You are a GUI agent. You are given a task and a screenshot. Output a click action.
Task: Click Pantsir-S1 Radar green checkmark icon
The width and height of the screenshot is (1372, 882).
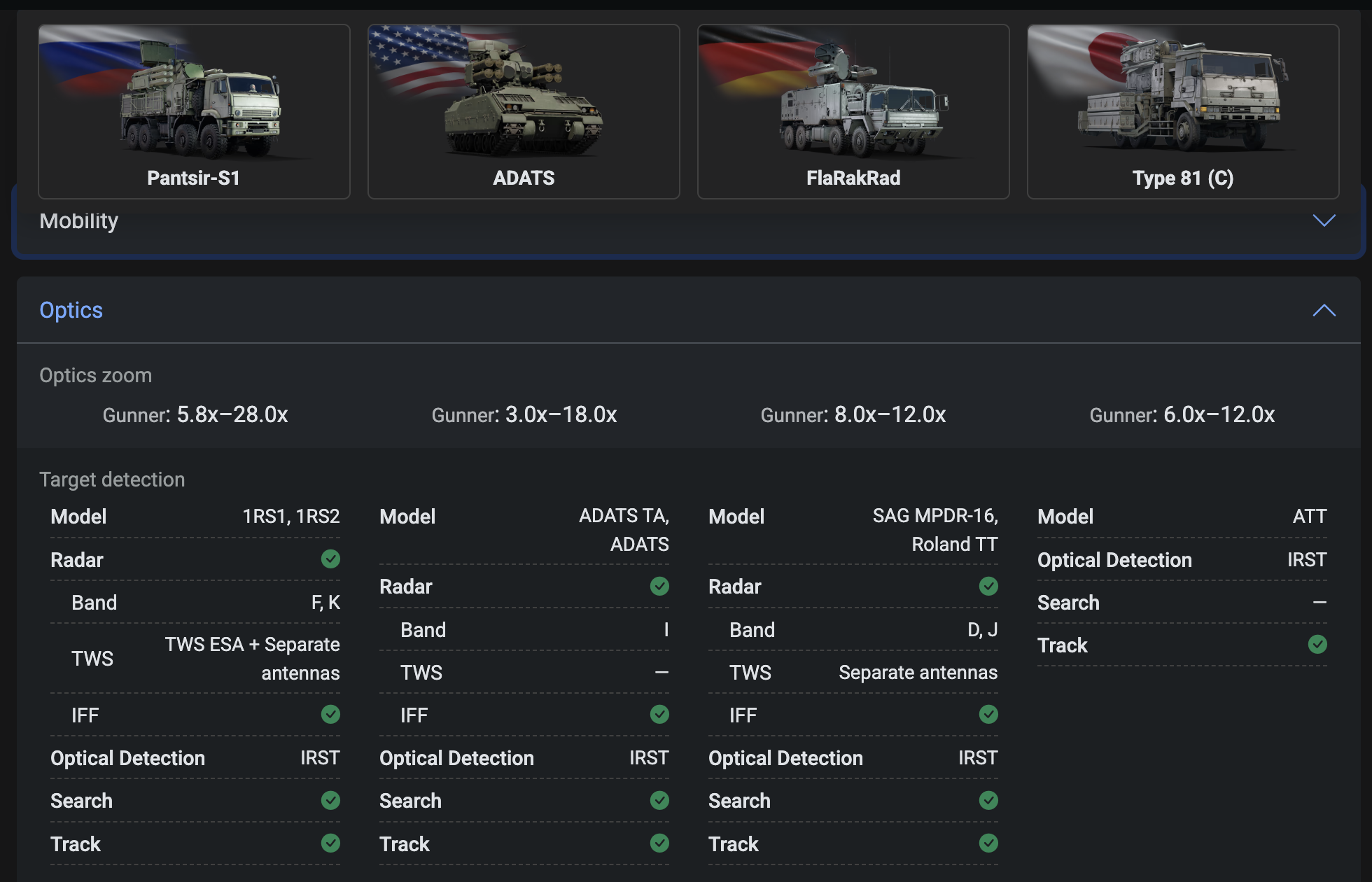tap(330, 559)
